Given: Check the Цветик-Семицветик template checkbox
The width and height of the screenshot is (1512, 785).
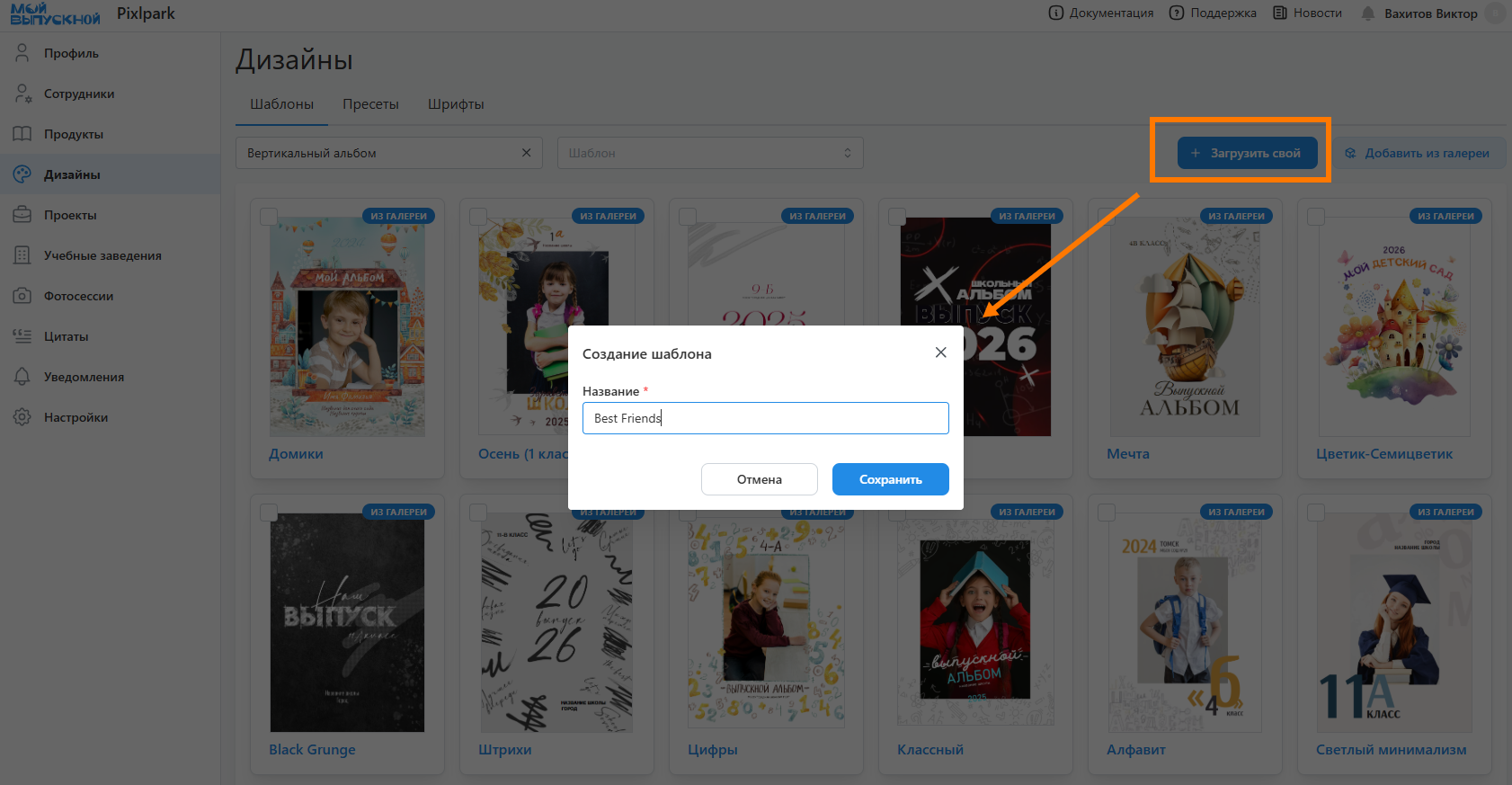Looking at the screenshot, I should pos(1316,217).
